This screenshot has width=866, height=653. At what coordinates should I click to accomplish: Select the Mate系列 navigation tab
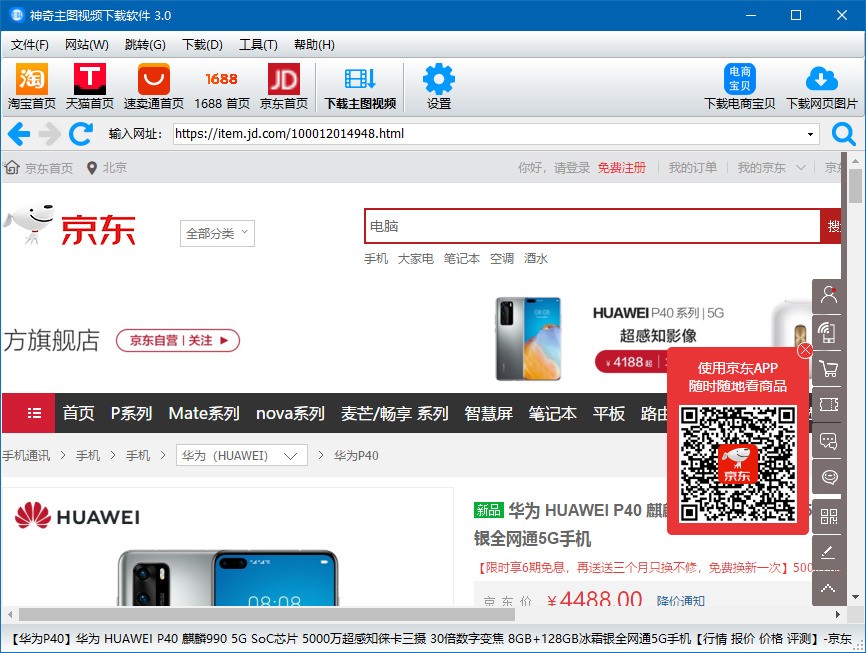click(x=204, y=413)
